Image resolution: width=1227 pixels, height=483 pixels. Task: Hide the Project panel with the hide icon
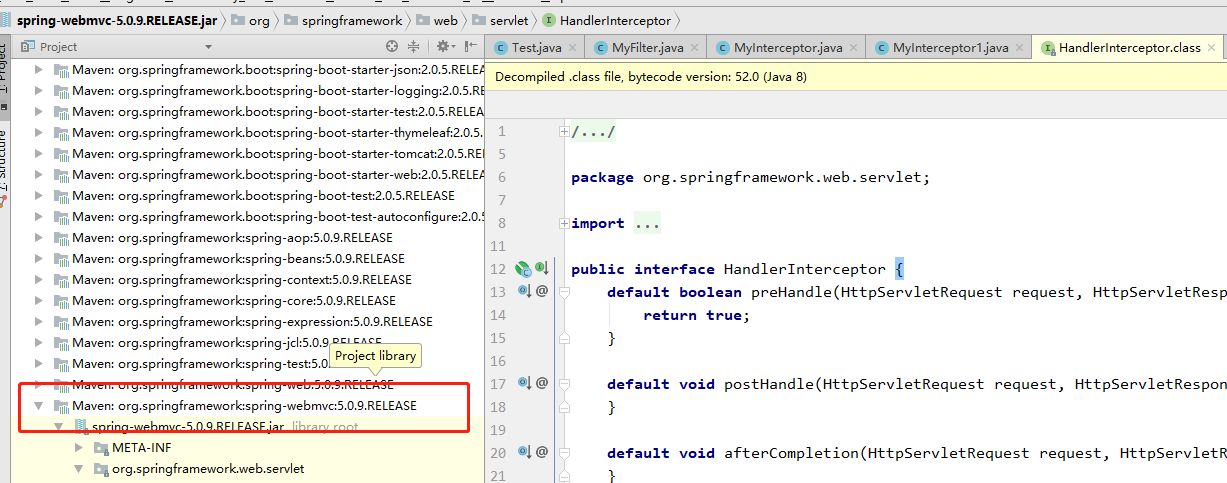[470, 47]
